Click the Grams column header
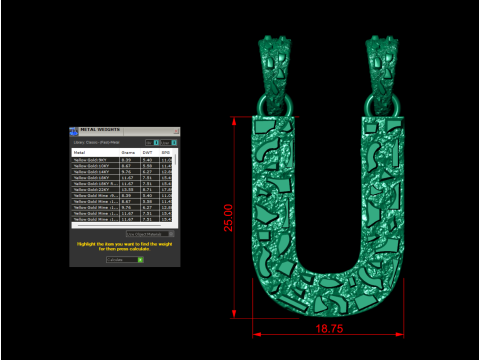The width and height of the screenshot is (480, 360). pyautogui.click(x=130, y=153)
